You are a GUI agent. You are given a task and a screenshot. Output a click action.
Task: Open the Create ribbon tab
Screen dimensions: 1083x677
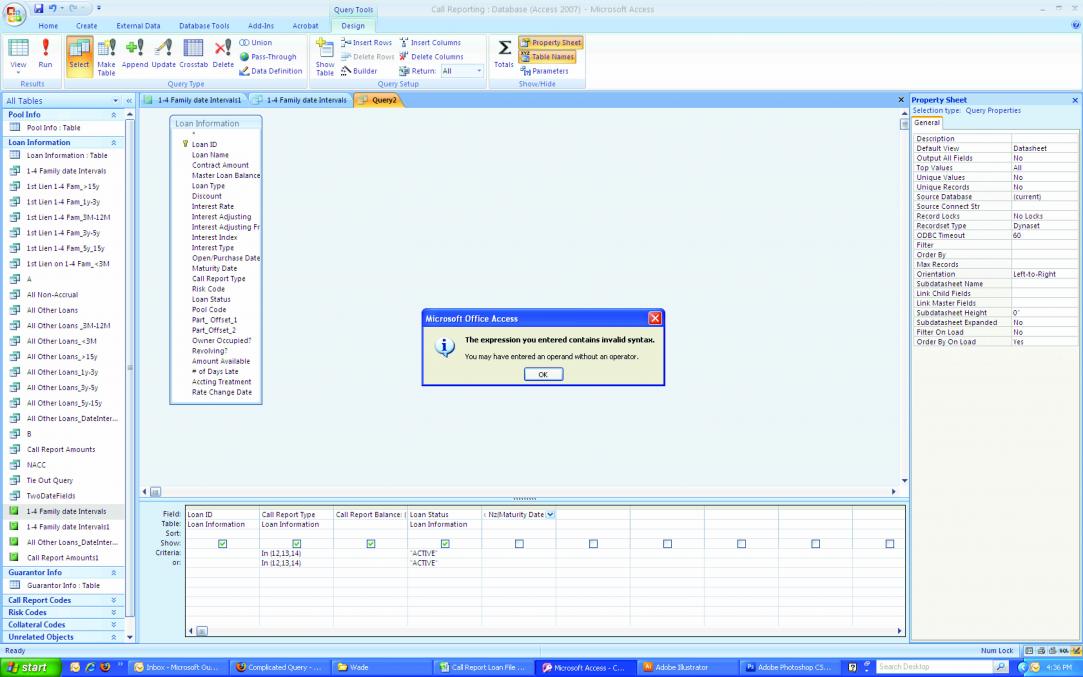click(86, 26)
